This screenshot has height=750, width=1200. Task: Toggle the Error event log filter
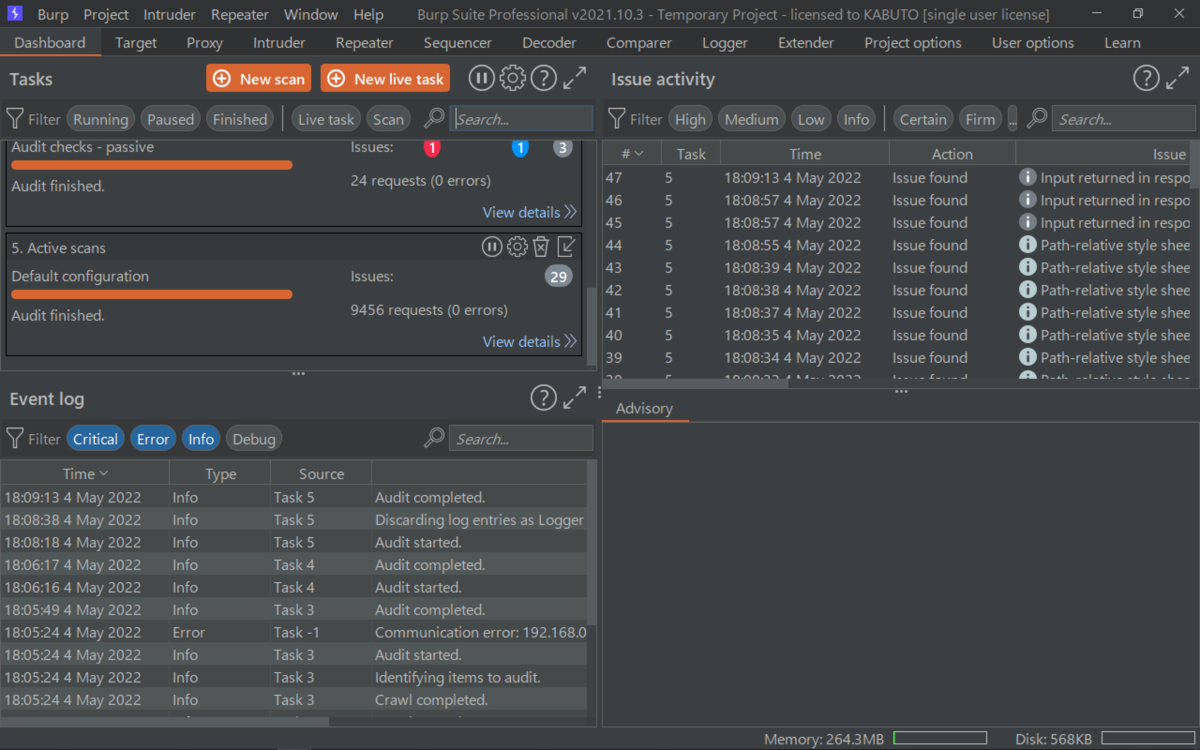[x=153, y=439]
